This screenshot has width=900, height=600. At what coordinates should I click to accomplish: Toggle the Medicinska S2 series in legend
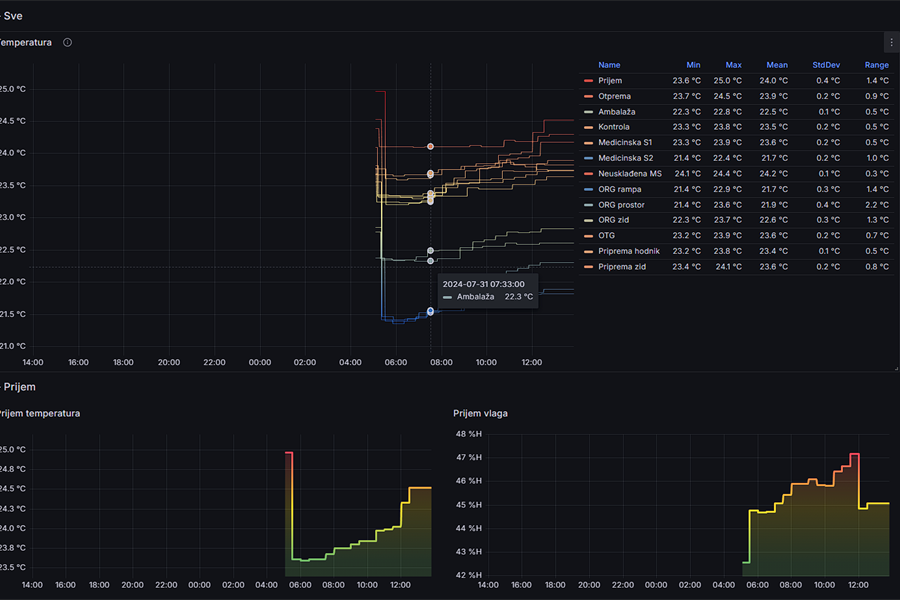point(626,158)
